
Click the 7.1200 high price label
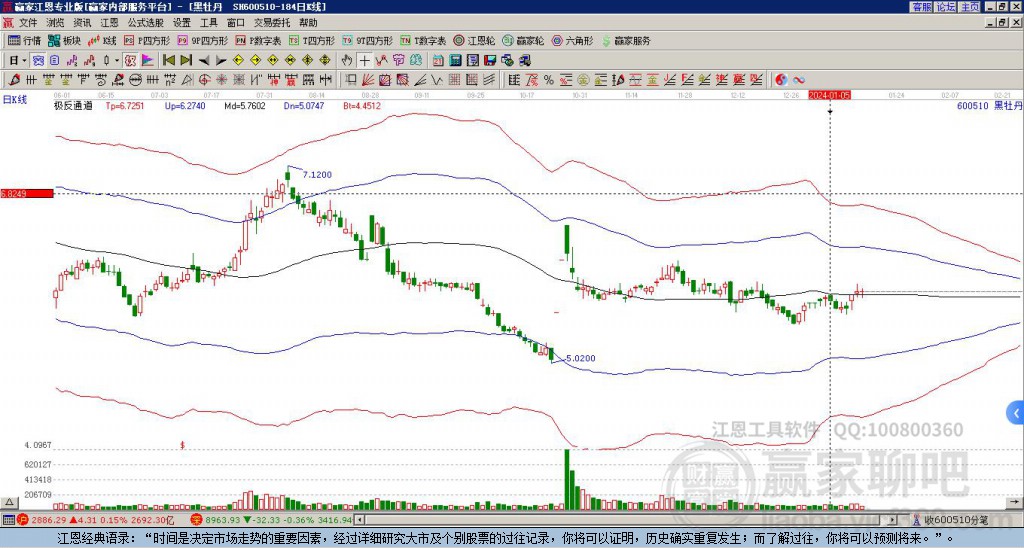317,174
